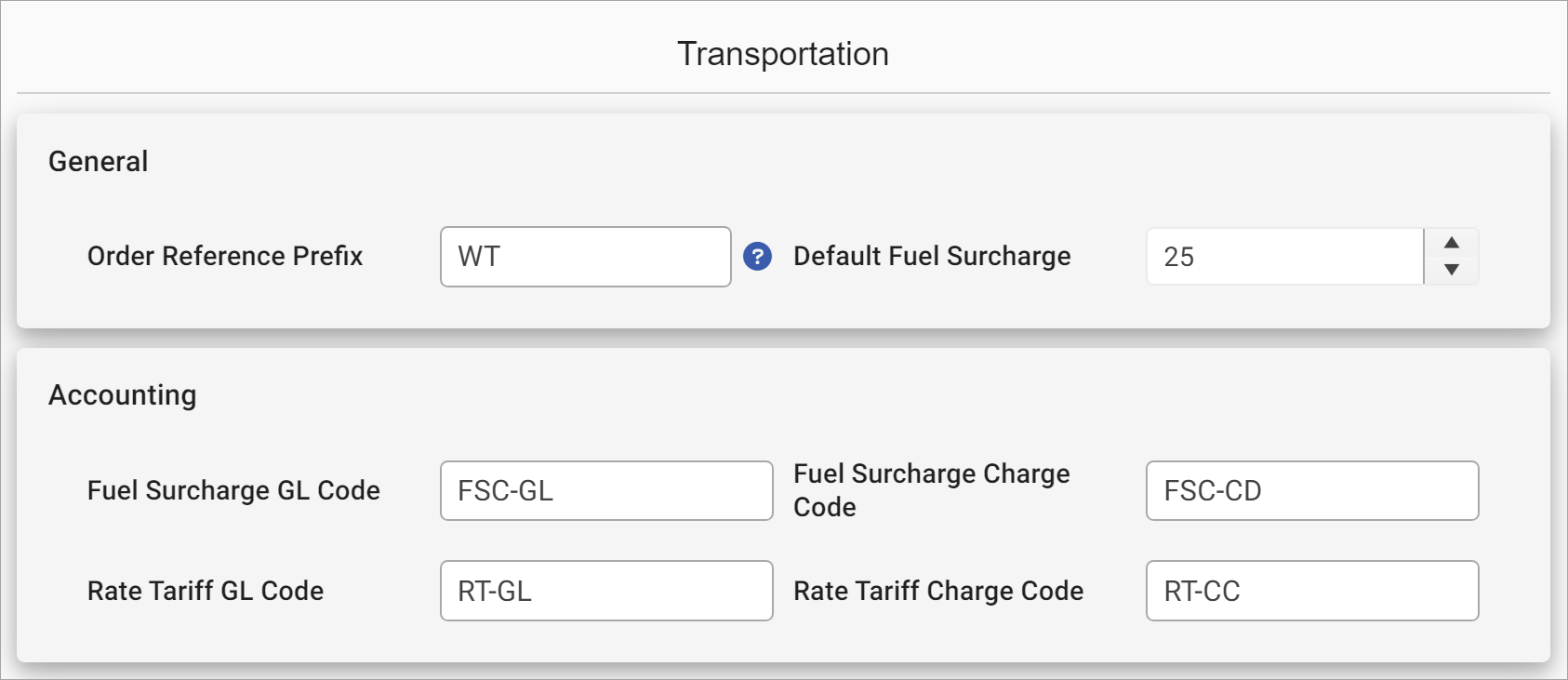The width and height of the screenshot is (1568, 680).
Task: Click the Rate Tariff Charge Code label
Action: pyautogui.click(x=937, y=591)
